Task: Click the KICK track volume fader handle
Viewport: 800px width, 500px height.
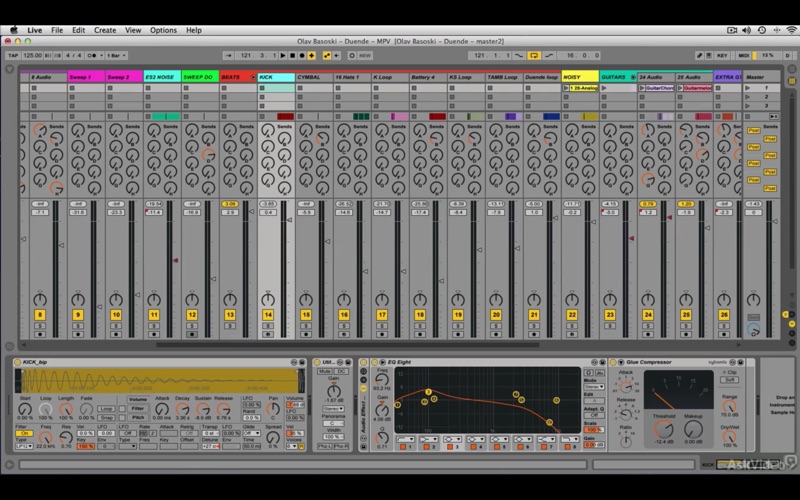Action: [289, 220]
